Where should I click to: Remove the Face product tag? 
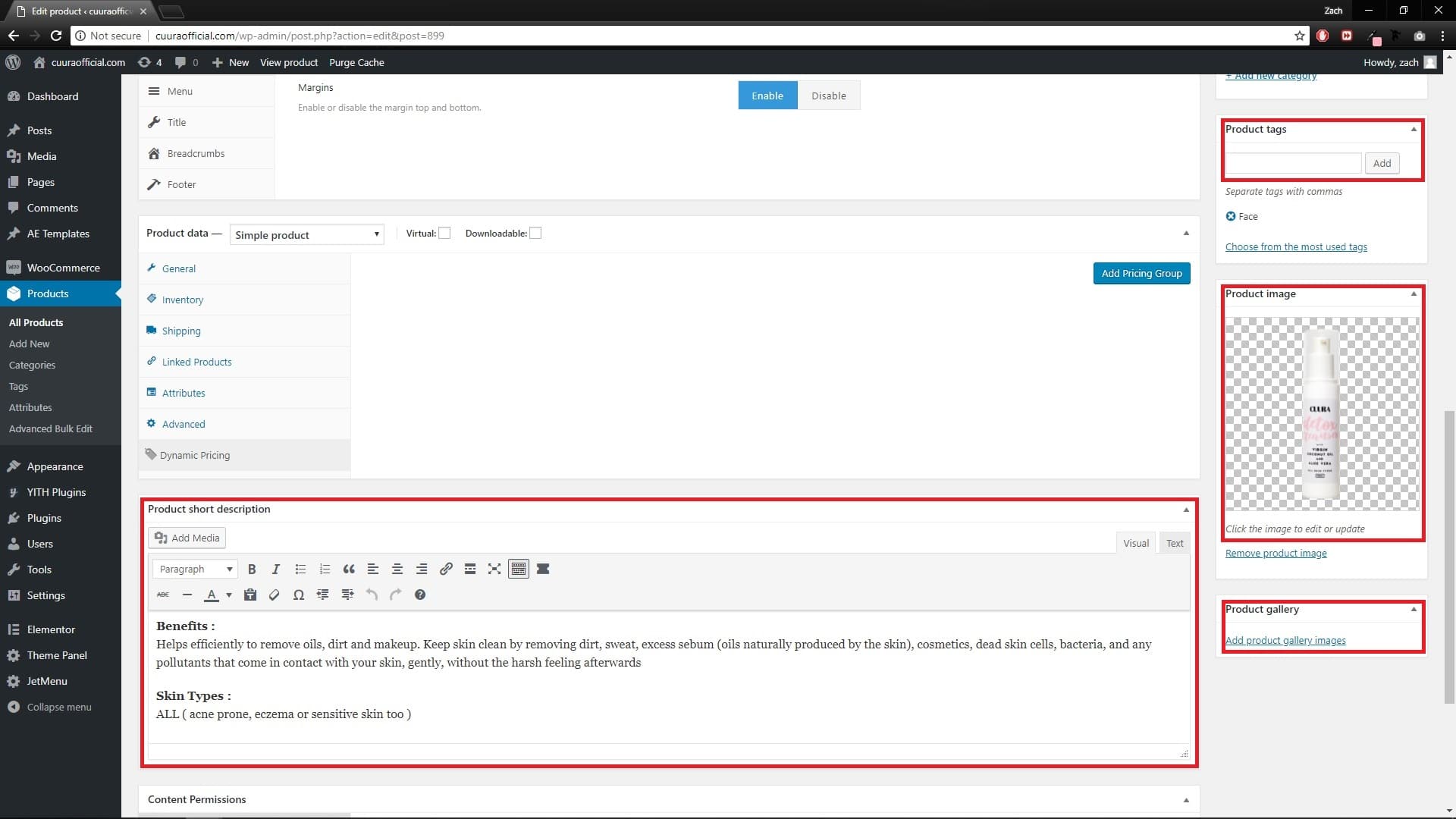1231,216
